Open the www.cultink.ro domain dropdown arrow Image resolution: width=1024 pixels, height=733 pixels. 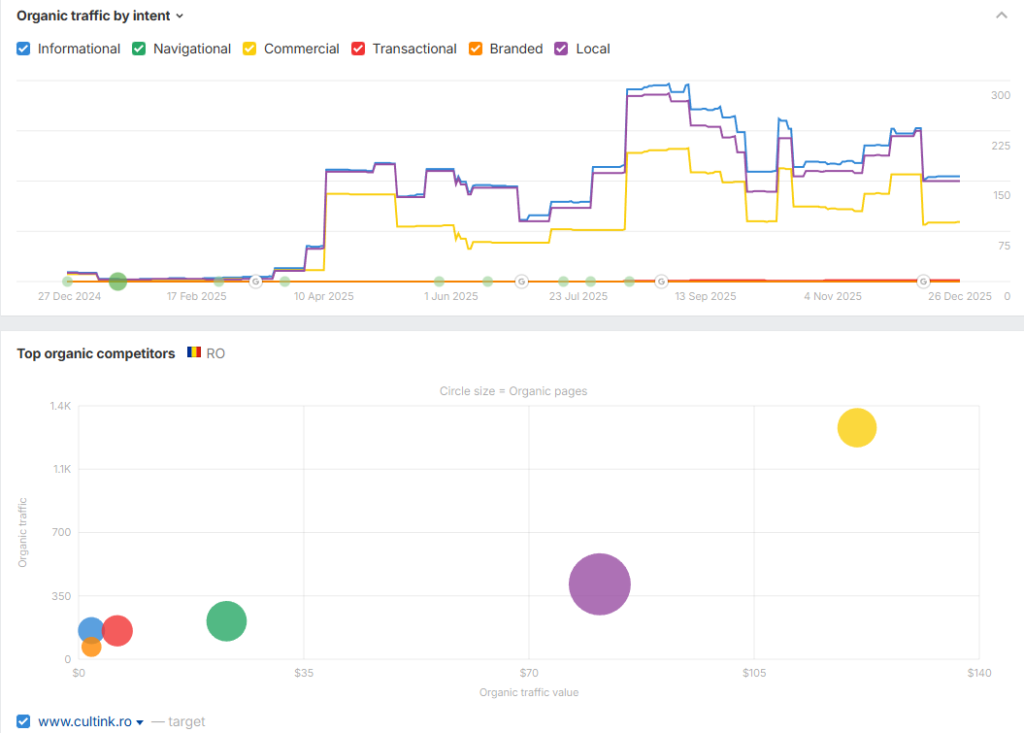click(140, 722)
